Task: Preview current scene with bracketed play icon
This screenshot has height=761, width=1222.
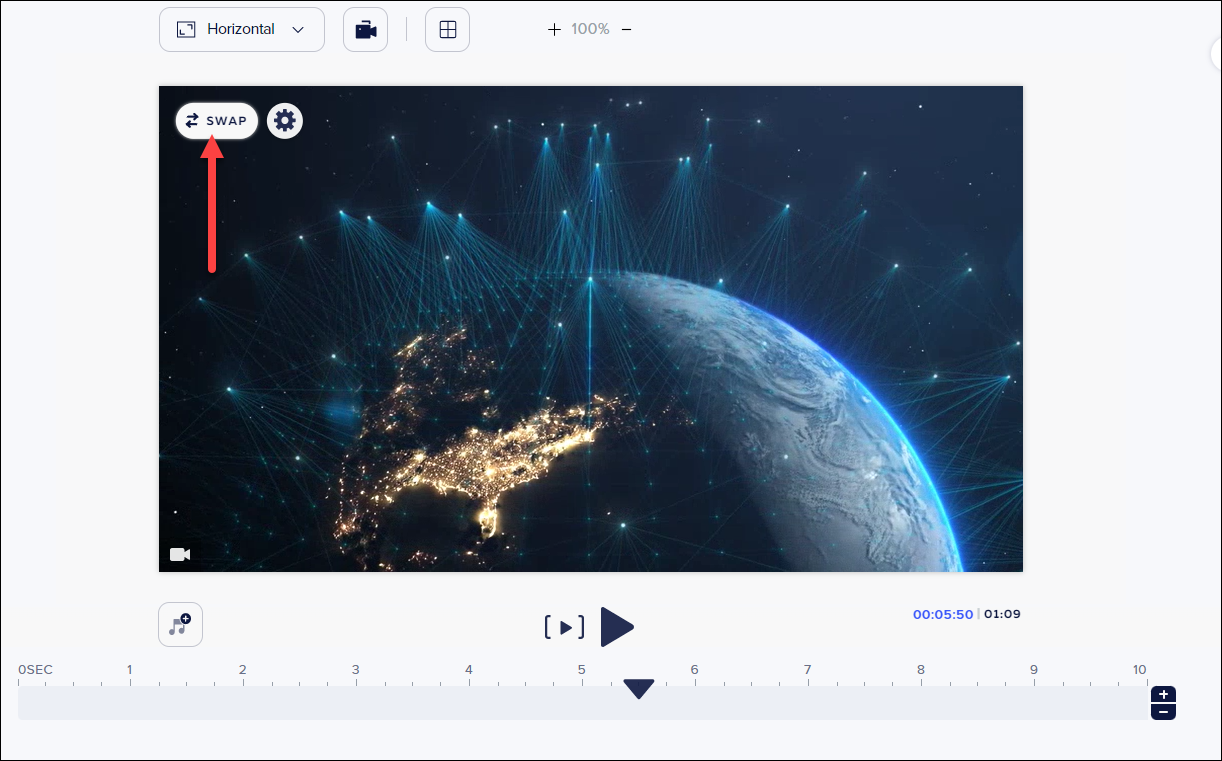Action: [x=564, y=628]
